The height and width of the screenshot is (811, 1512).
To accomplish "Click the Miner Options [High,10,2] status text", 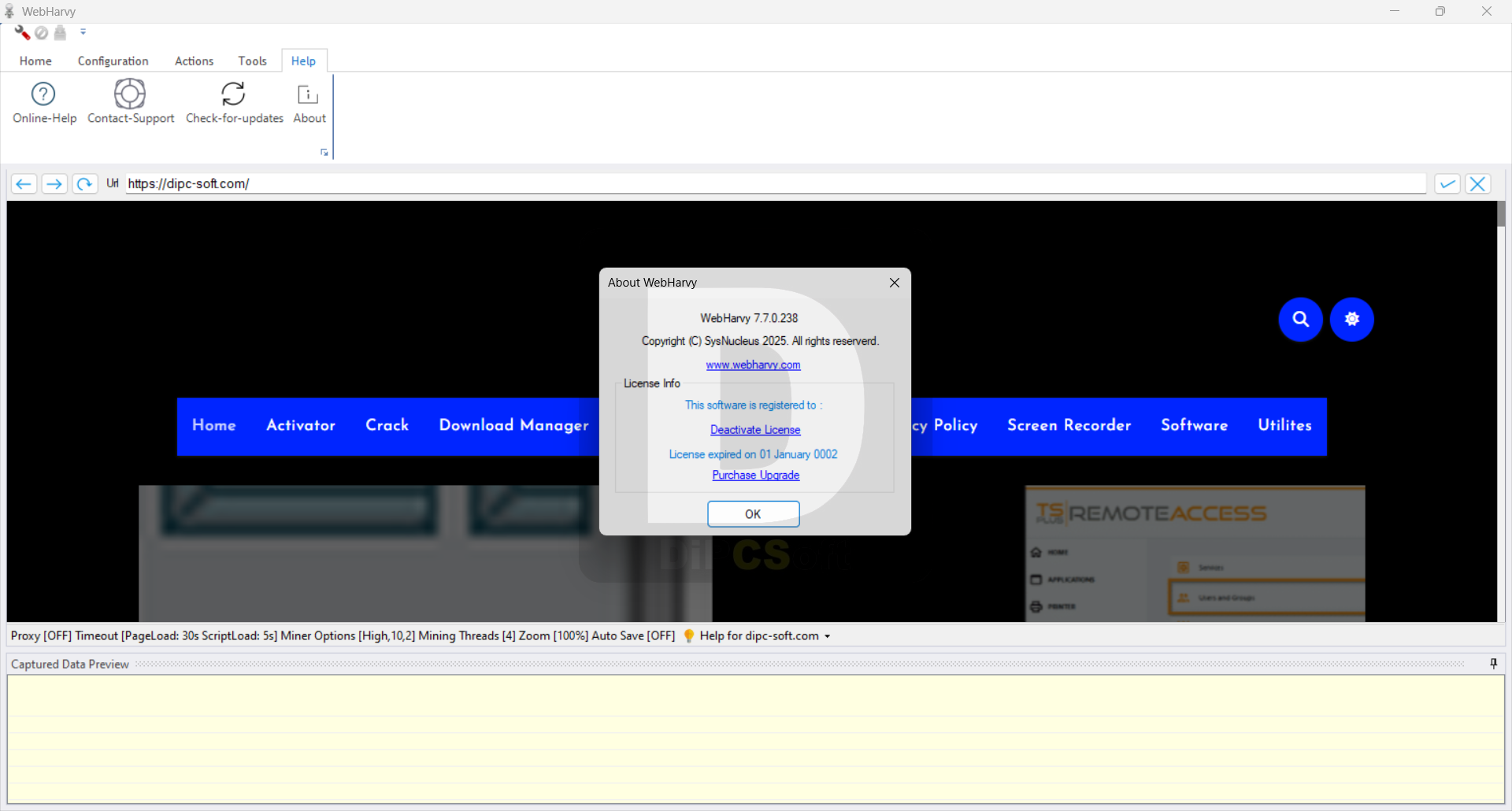I will pyautogui.click(x=348, y=636).
